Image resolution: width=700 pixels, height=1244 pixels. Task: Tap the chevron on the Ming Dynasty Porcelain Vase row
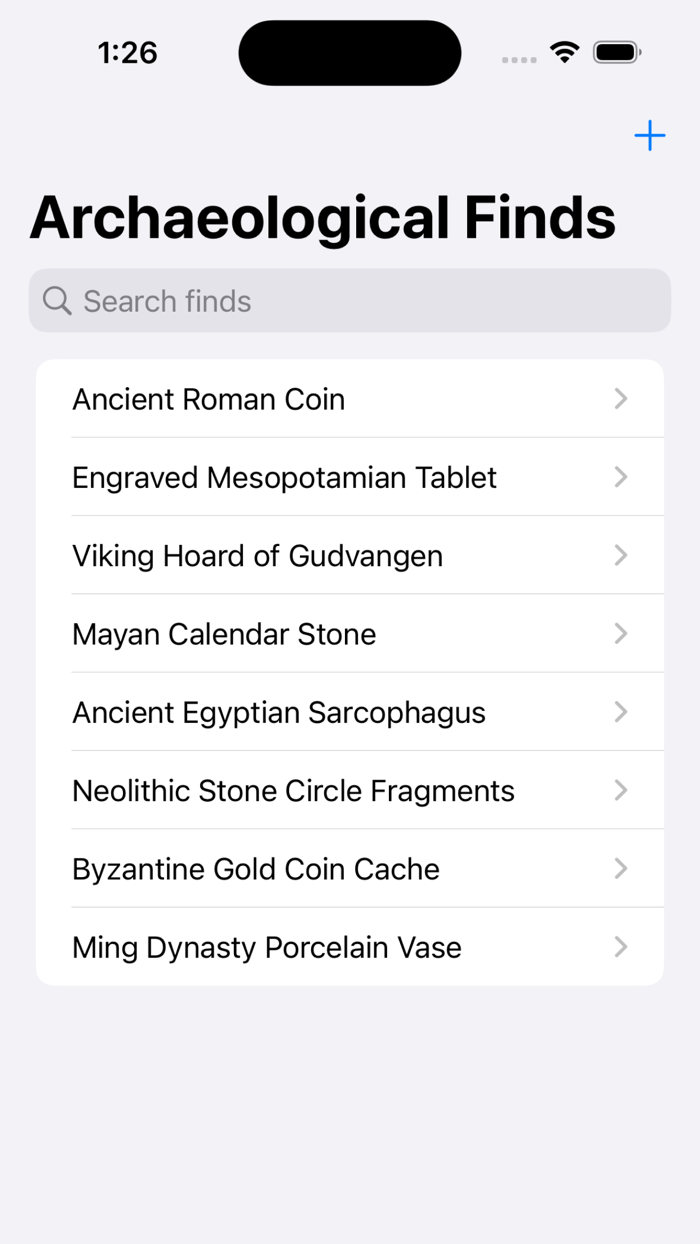621,947
